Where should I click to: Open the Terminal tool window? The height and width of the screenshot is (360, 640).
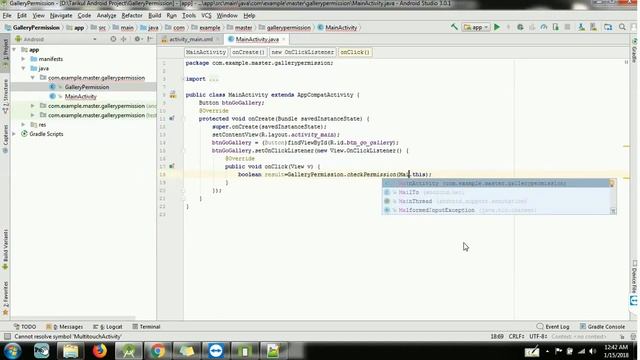(146, 327)
